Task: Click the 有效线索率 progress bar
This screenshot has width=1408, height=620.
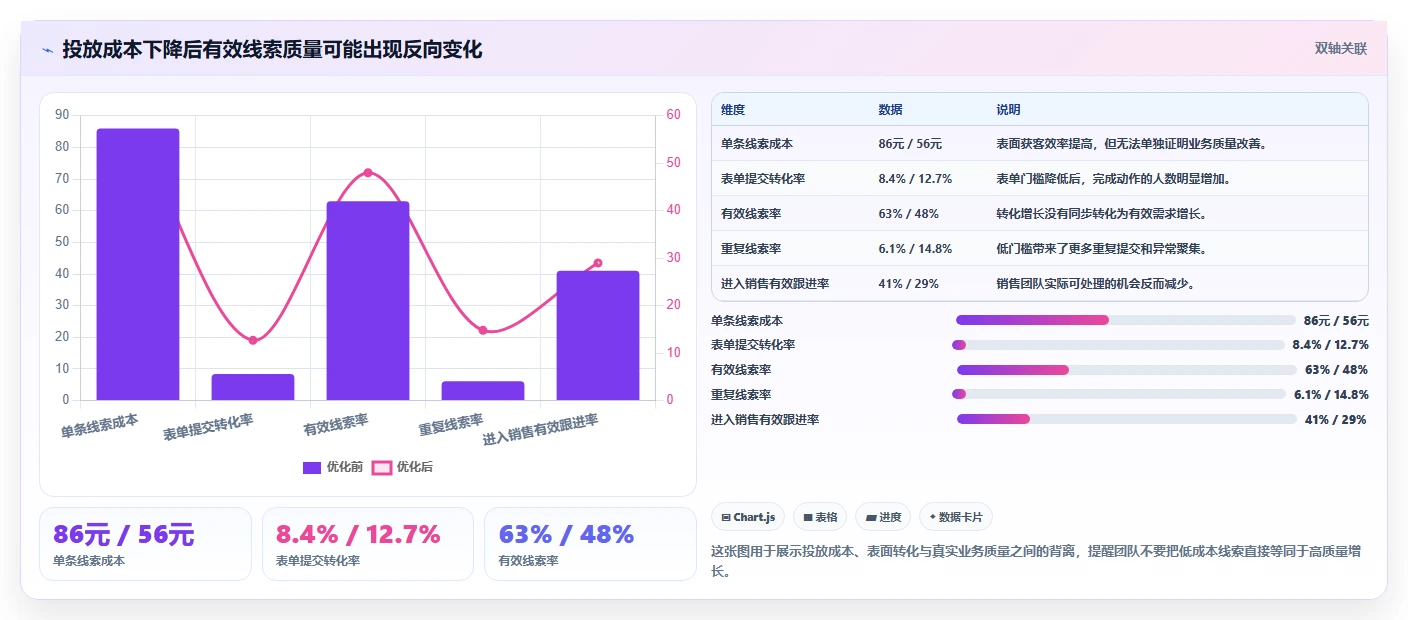Action: click(x=1127, y=370)
